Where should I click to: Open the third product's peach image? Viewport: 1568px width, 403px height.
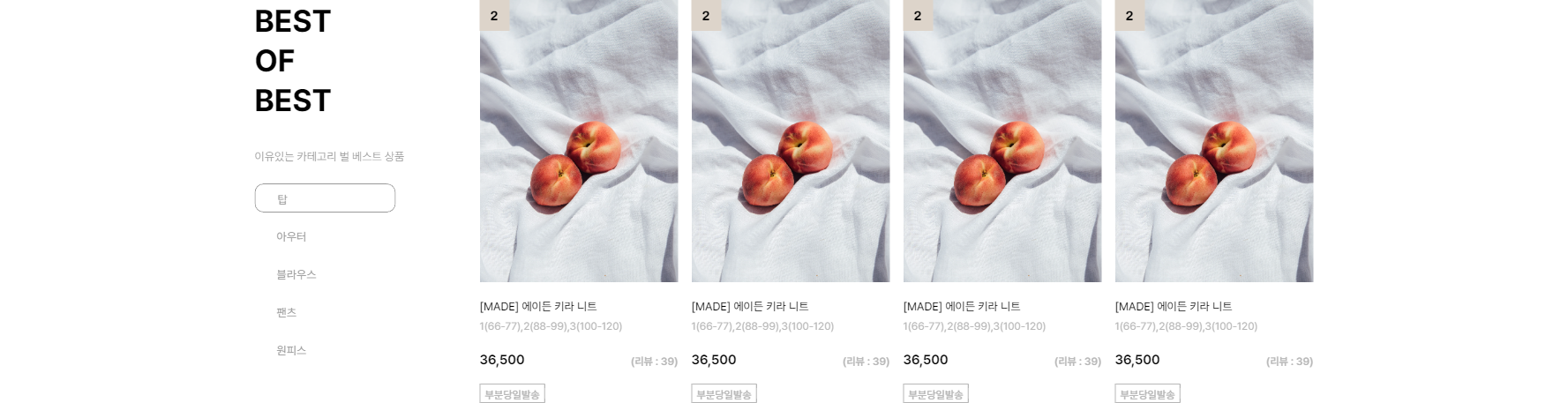coord(1002,141)
